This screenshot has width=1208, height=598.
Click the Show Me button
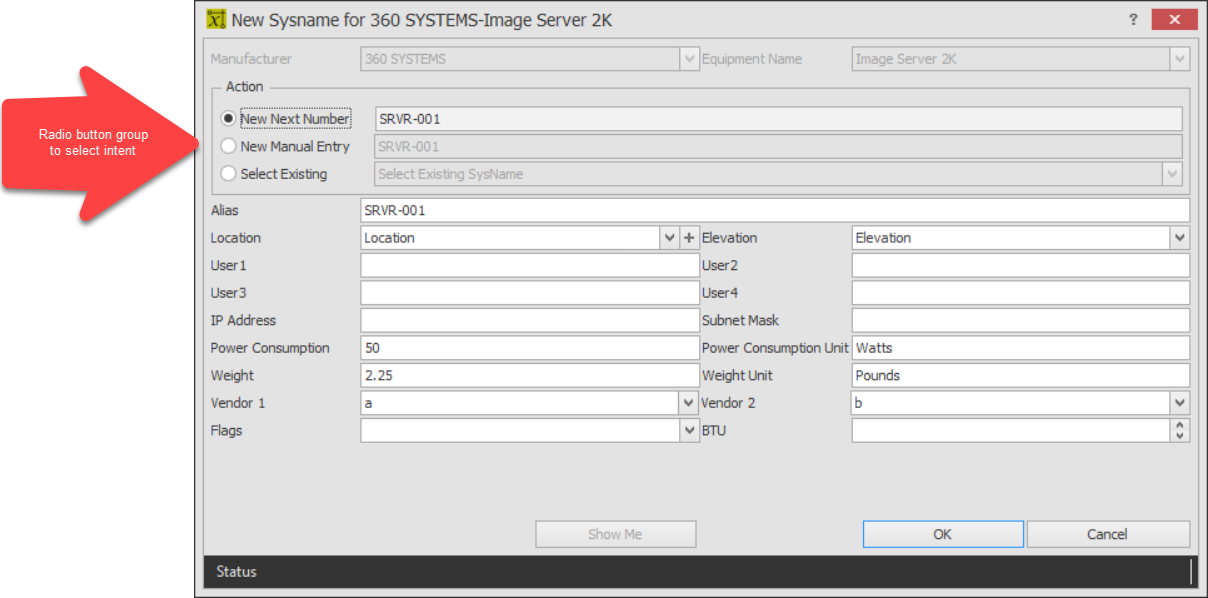(616, 534)
